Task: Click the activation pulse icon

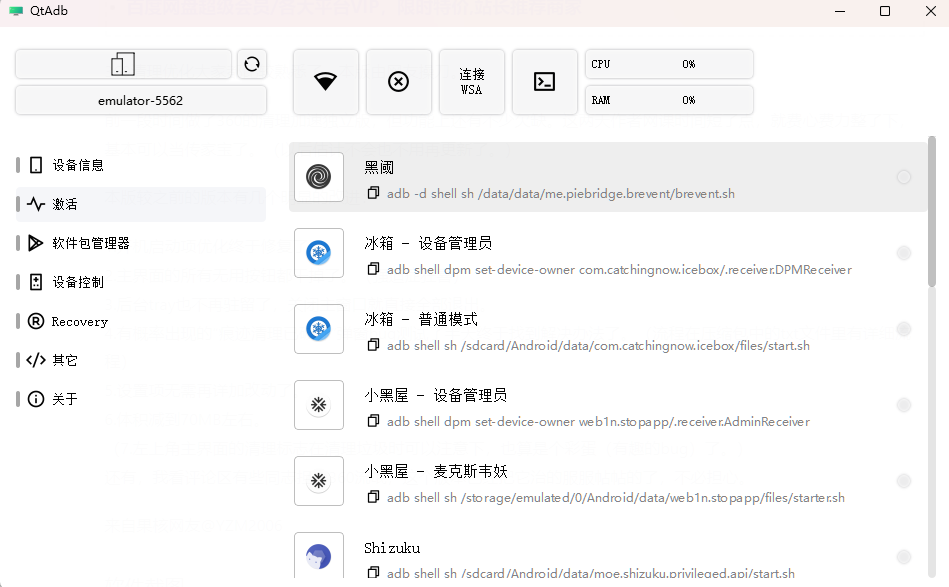Action: [x=36, y=205]
